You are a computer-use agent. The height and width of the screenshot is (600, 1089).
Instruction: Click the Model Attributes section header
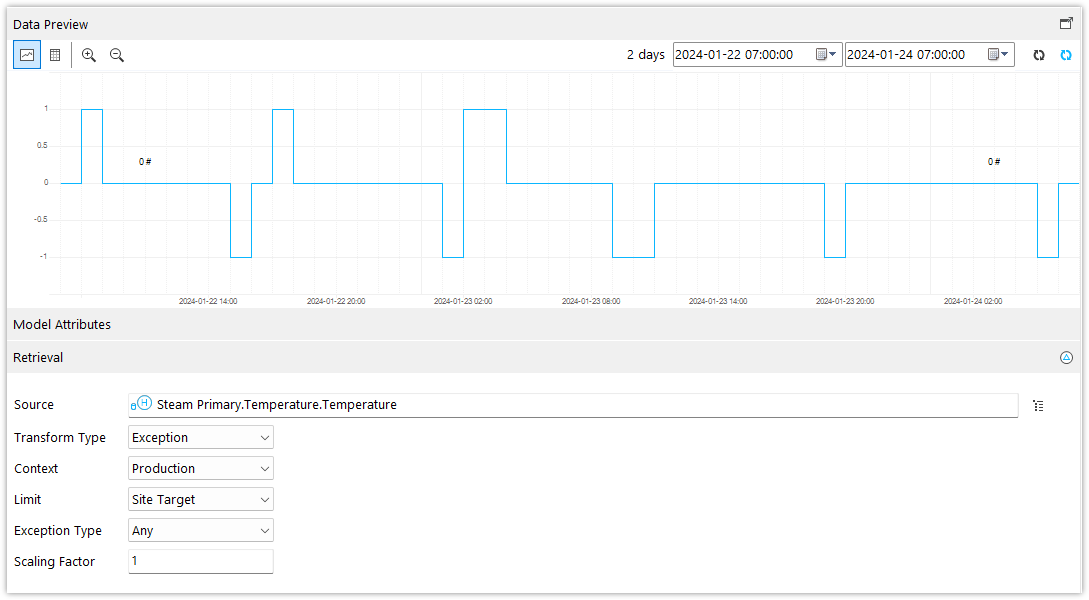point(62,324)
